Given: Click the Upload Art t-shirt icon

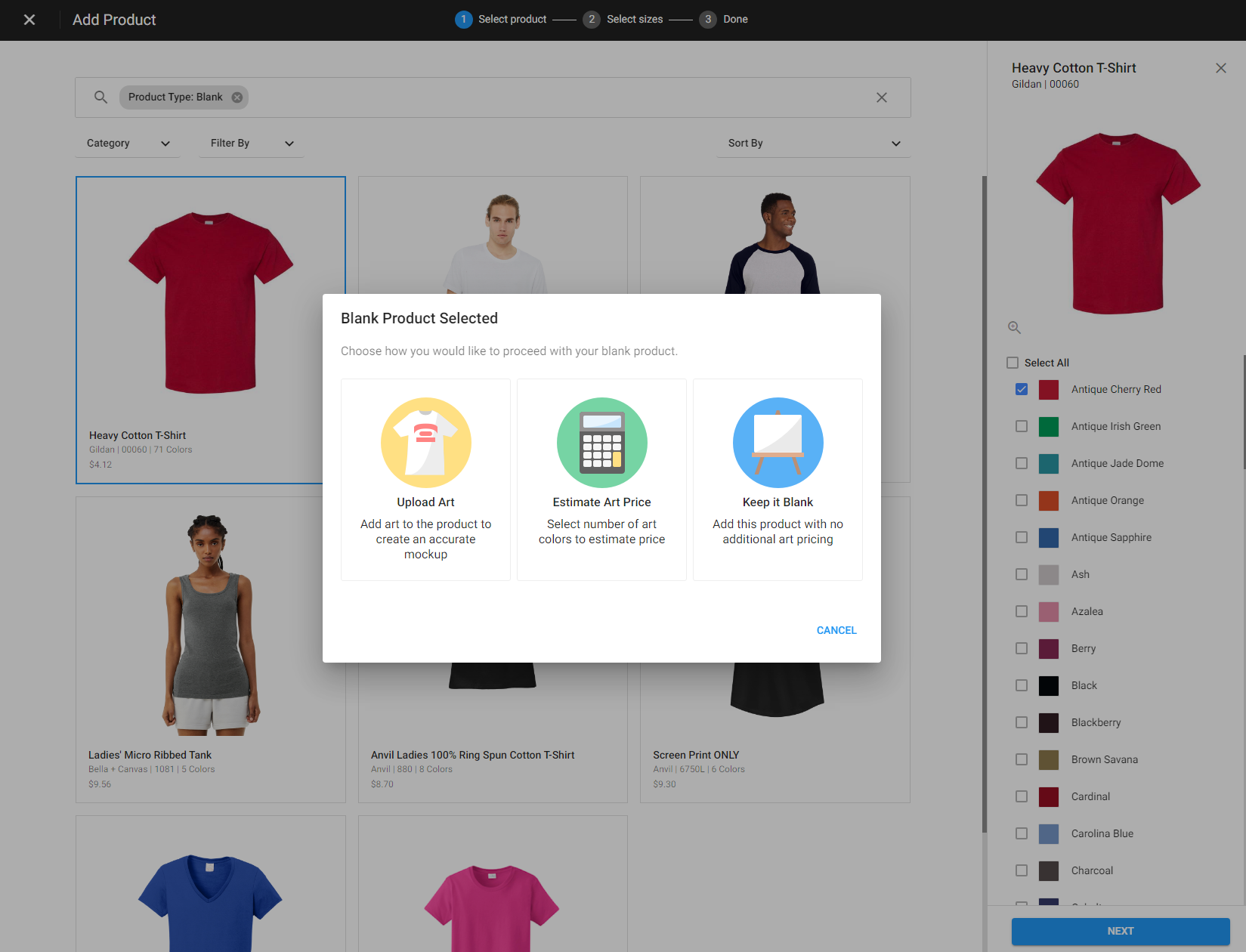Looking at the screenshot, I should 425,443.
